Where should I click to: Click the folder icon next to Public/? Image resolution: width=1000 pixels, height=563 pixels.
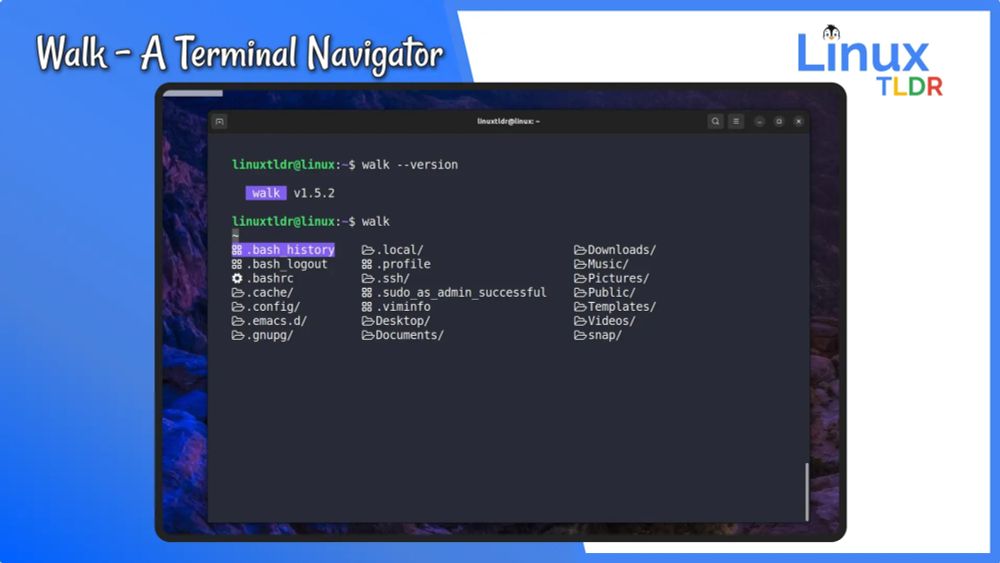[580, 293]
